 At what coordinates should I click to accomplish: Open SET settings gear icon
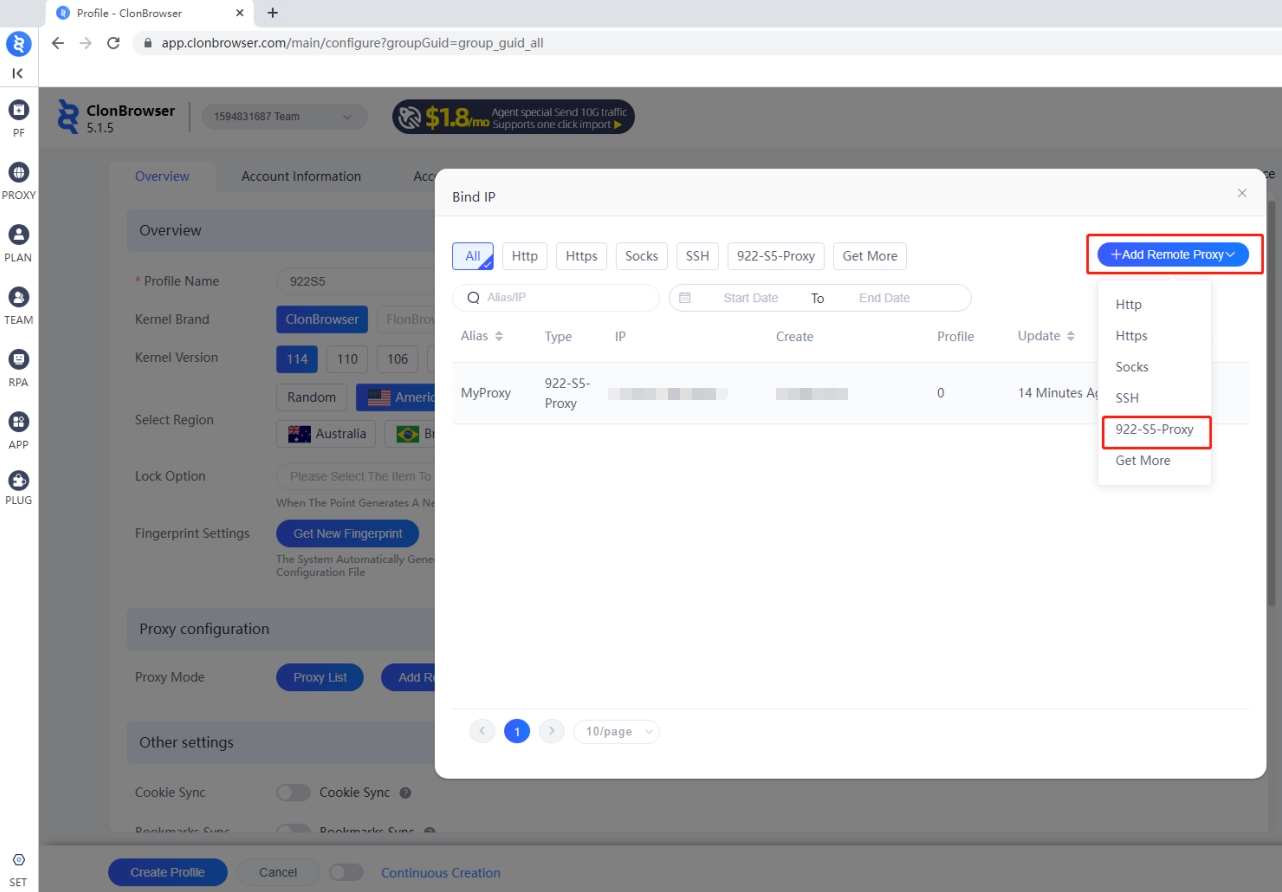pos(18,861)
